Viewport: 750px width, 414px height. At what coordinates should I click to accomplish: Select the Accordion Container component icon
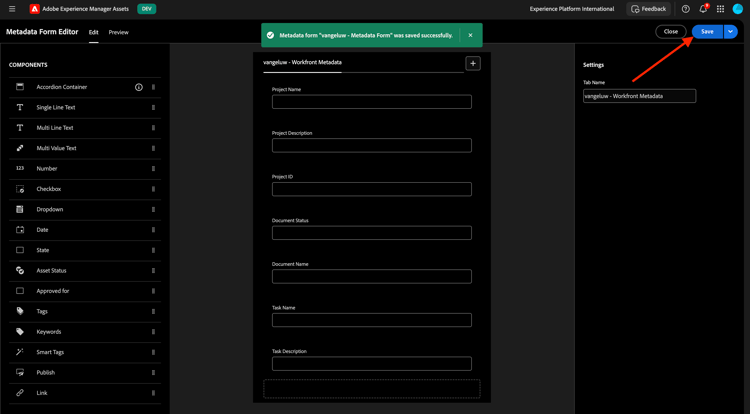(x=20, y=87)
